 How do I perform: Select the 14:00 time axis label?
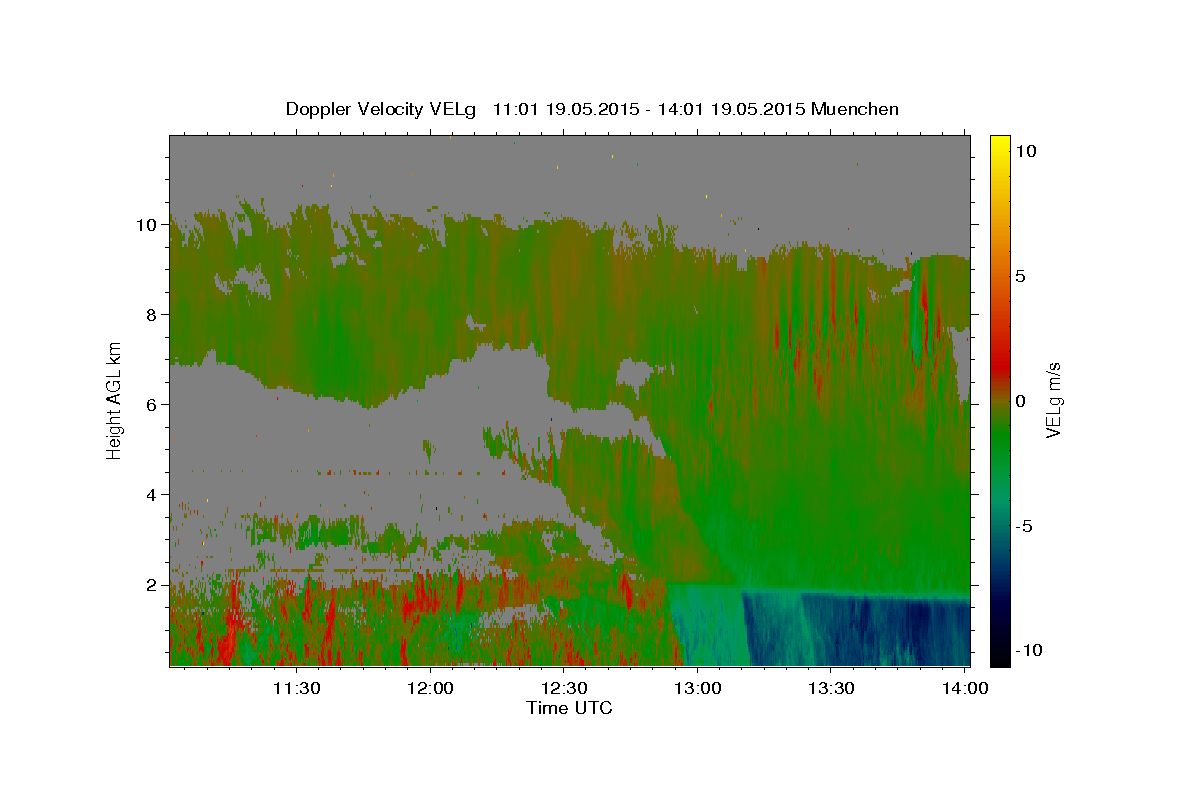point(964,688)
